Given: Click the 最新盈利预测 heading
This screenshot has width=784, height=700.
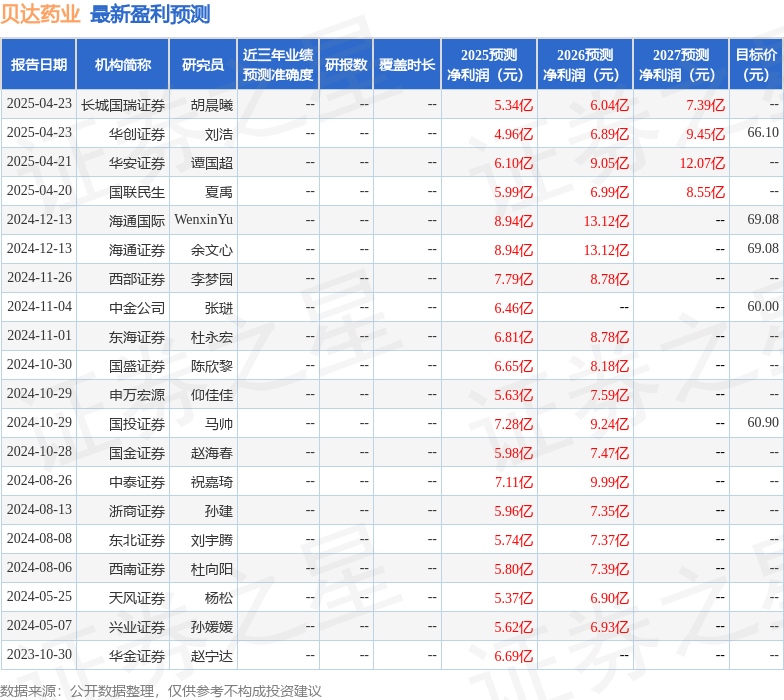Looking at the screenshot, I should [x=150, y=14].
